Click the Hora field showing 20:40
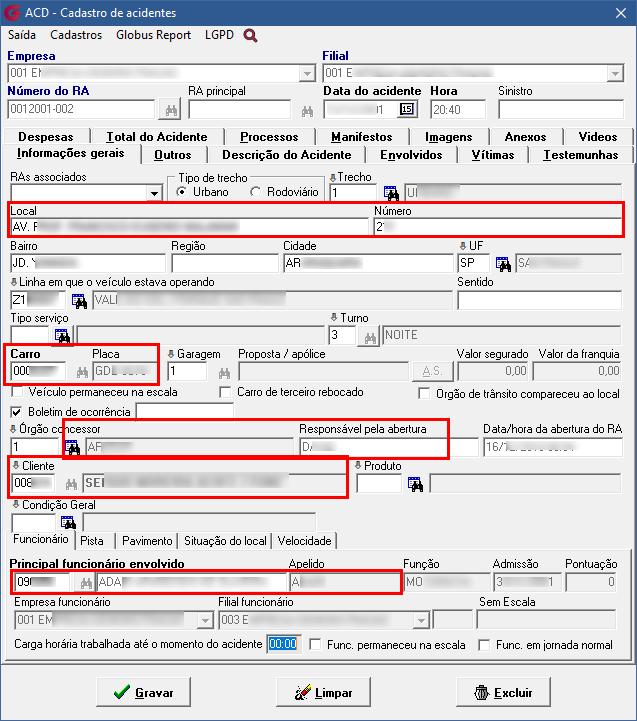The width and height of the screenshot is (637, 721). point(458,110)
